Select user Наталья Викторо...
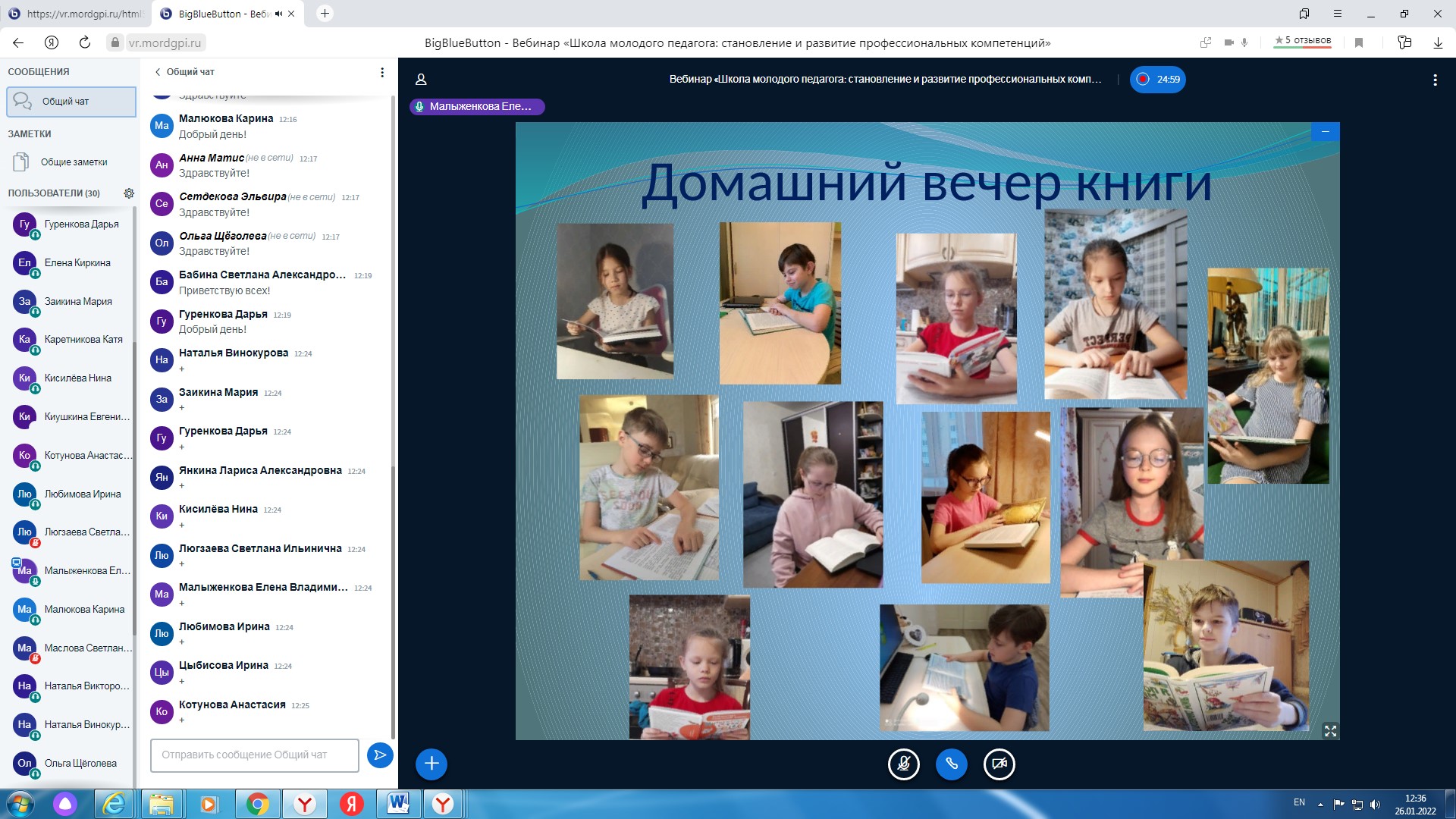The image size is (1456, 819). 71,686
